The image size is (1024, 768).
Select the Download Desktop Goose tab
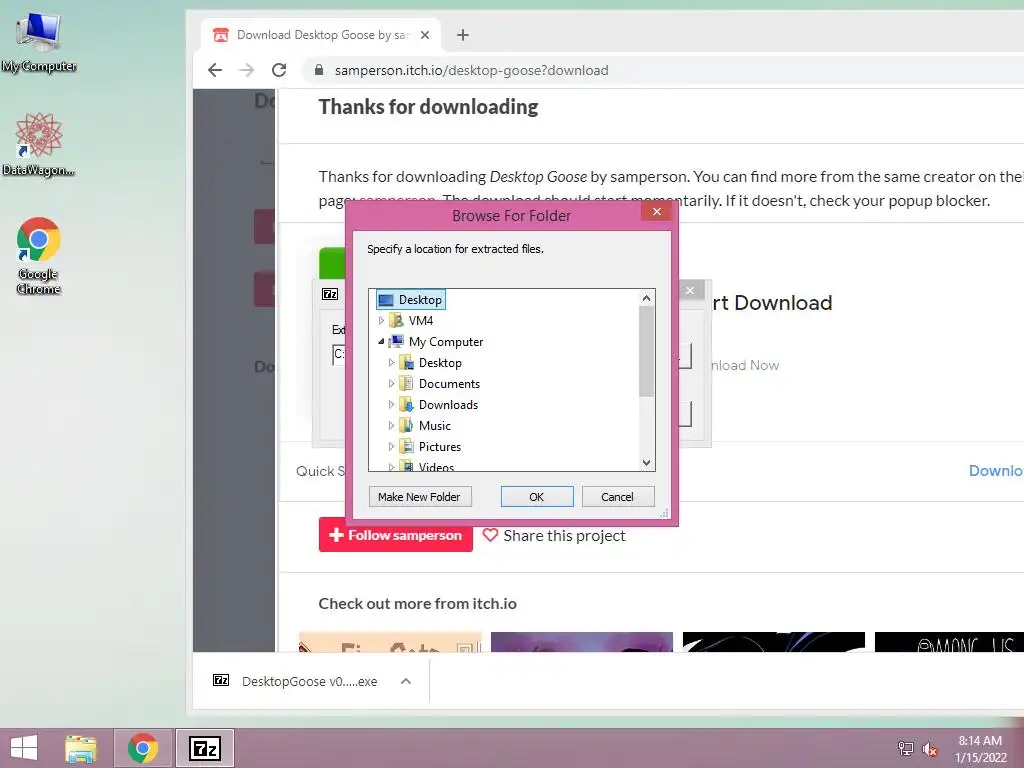tap(320, 35)
